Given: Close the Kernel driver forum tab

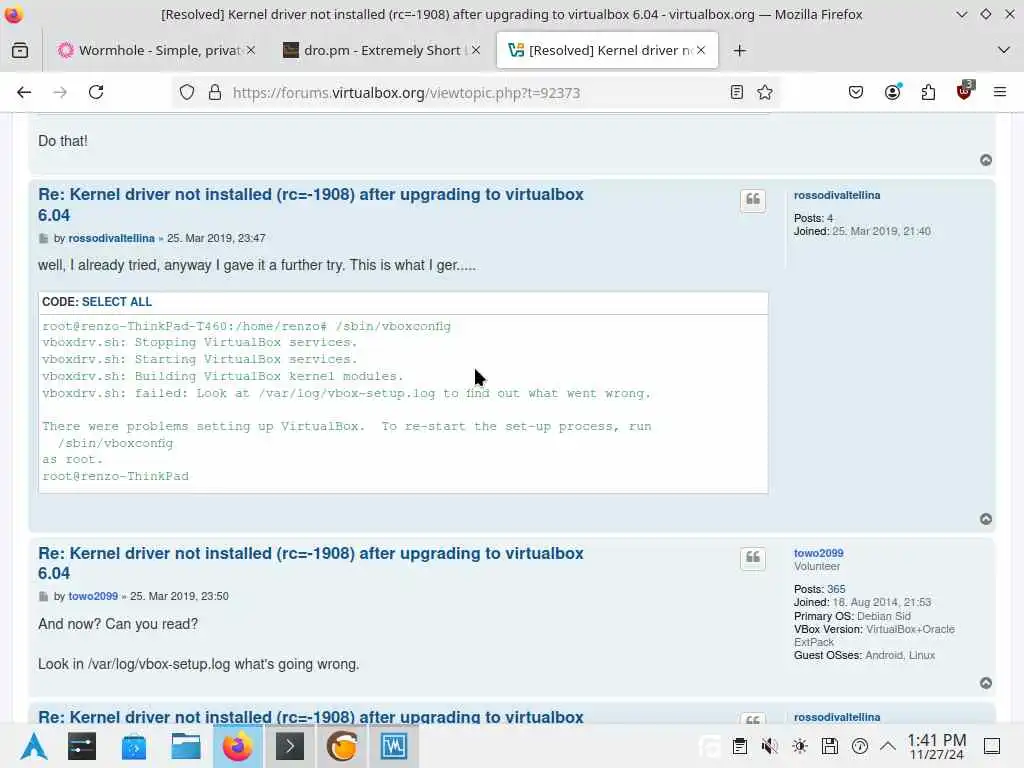Looking at the screenshot, I should click(x=701, y=50).
